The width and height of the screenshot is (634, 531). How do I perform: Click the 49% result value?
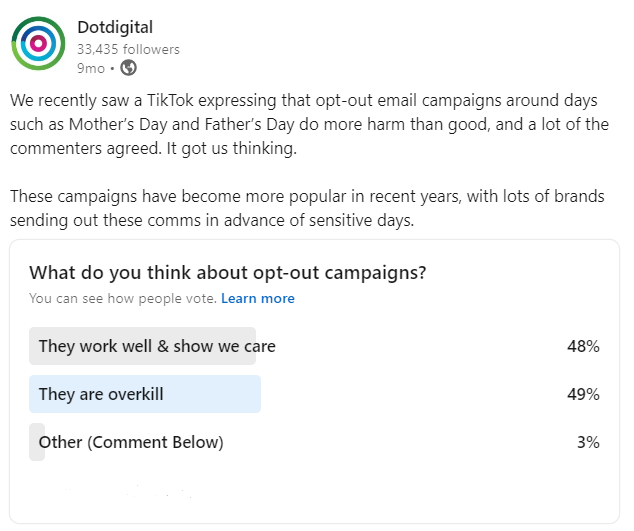pyautogui.click(x=582, y=394)
